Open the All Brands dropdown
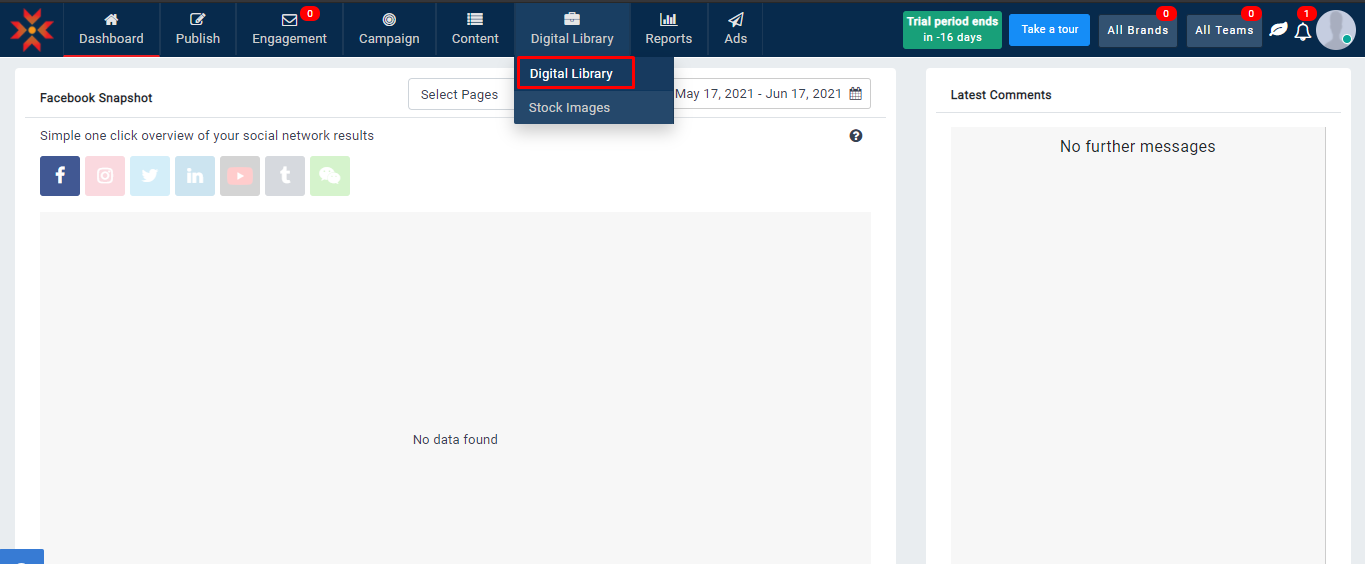 coord(1137,30)
